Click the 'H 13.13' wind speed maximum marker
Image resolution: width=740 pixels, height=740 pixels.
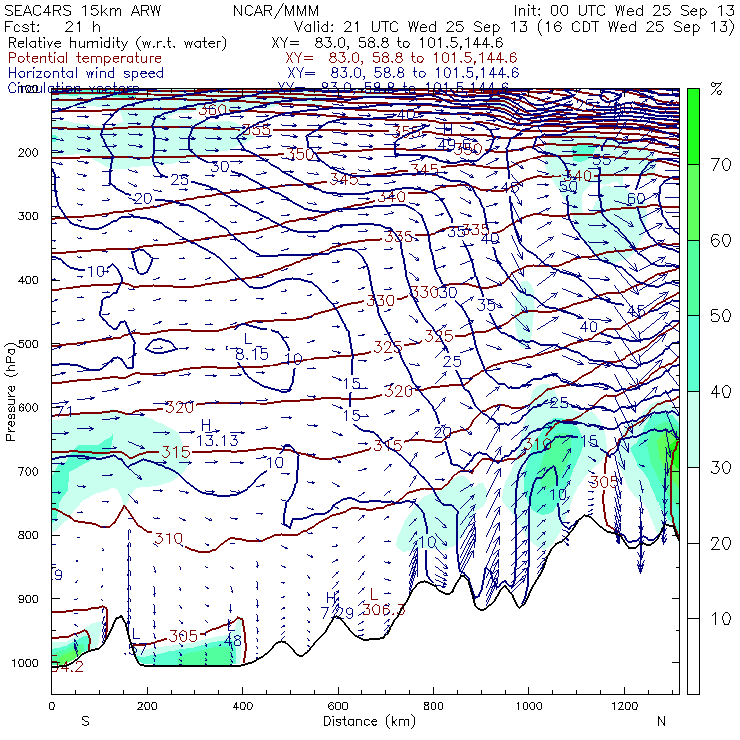click(217, 433)
